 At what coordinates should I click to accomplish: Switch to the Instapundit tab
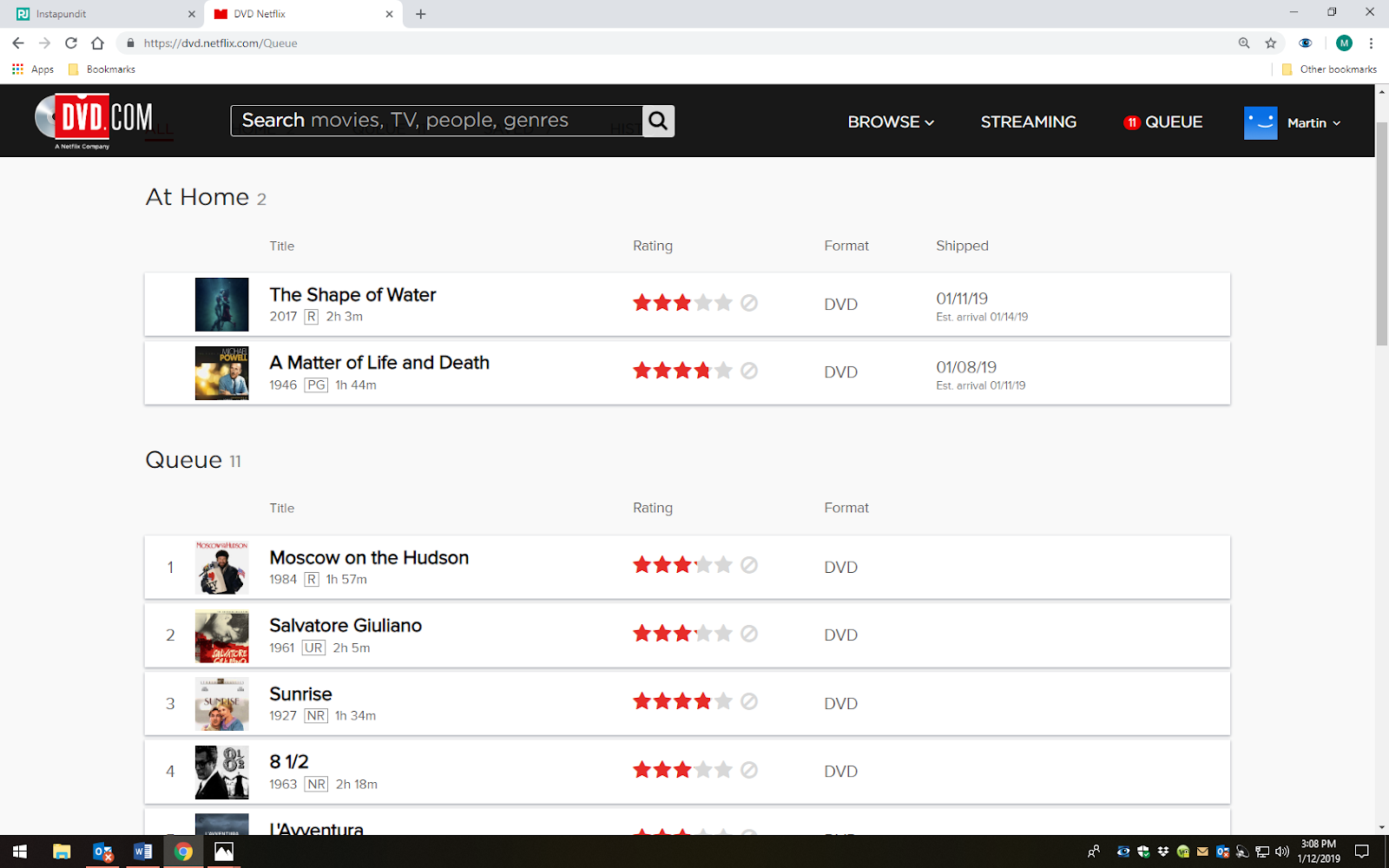tap(102, 14)
